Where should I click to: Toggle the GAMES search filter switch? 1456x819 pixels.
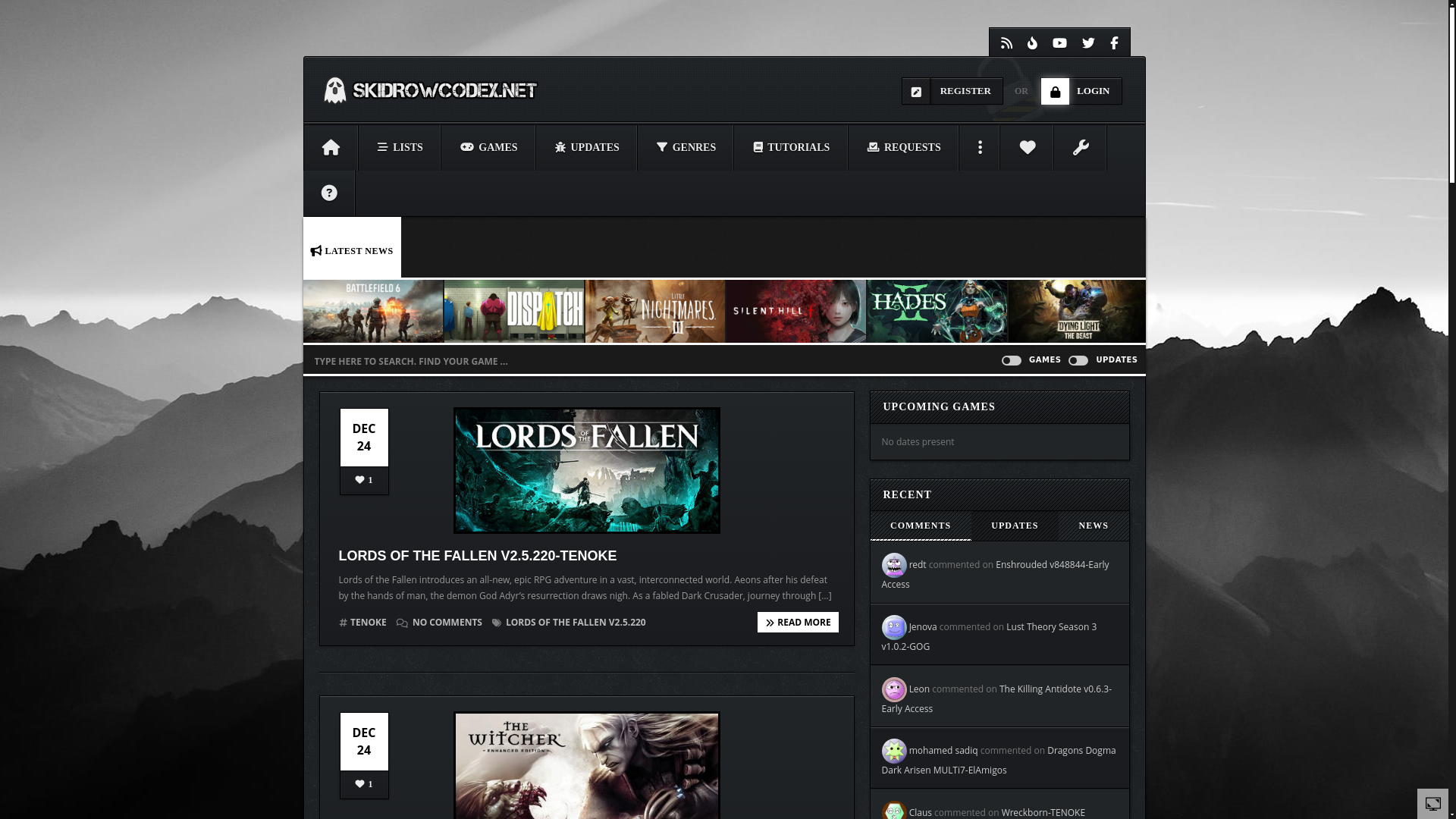[1011, 360]
